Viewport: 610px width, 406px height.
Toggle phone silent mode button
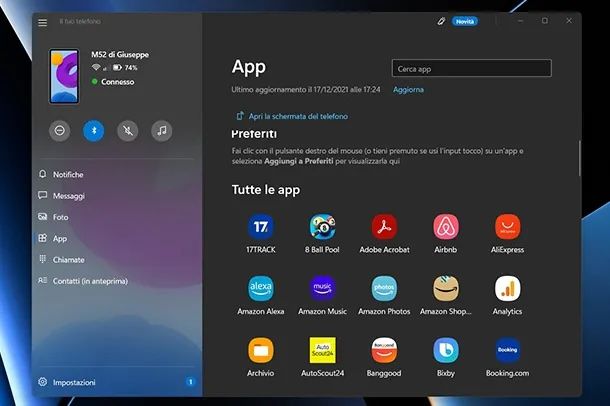coord(128,131)
